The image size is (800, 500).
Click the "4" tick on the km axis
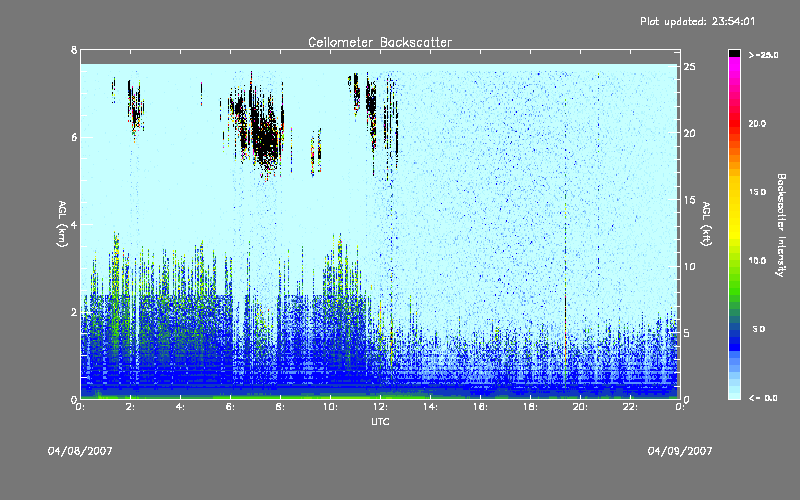click(x=74, y=224)
